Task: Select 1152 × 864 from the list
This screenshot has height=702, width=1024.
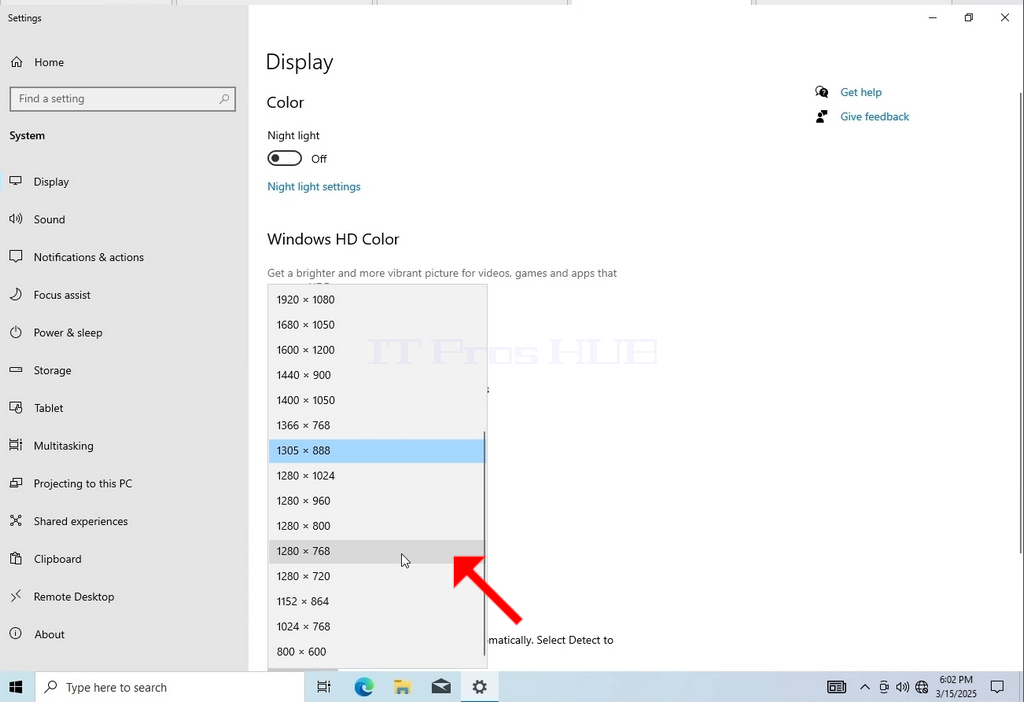Action: tap(377, 601)
